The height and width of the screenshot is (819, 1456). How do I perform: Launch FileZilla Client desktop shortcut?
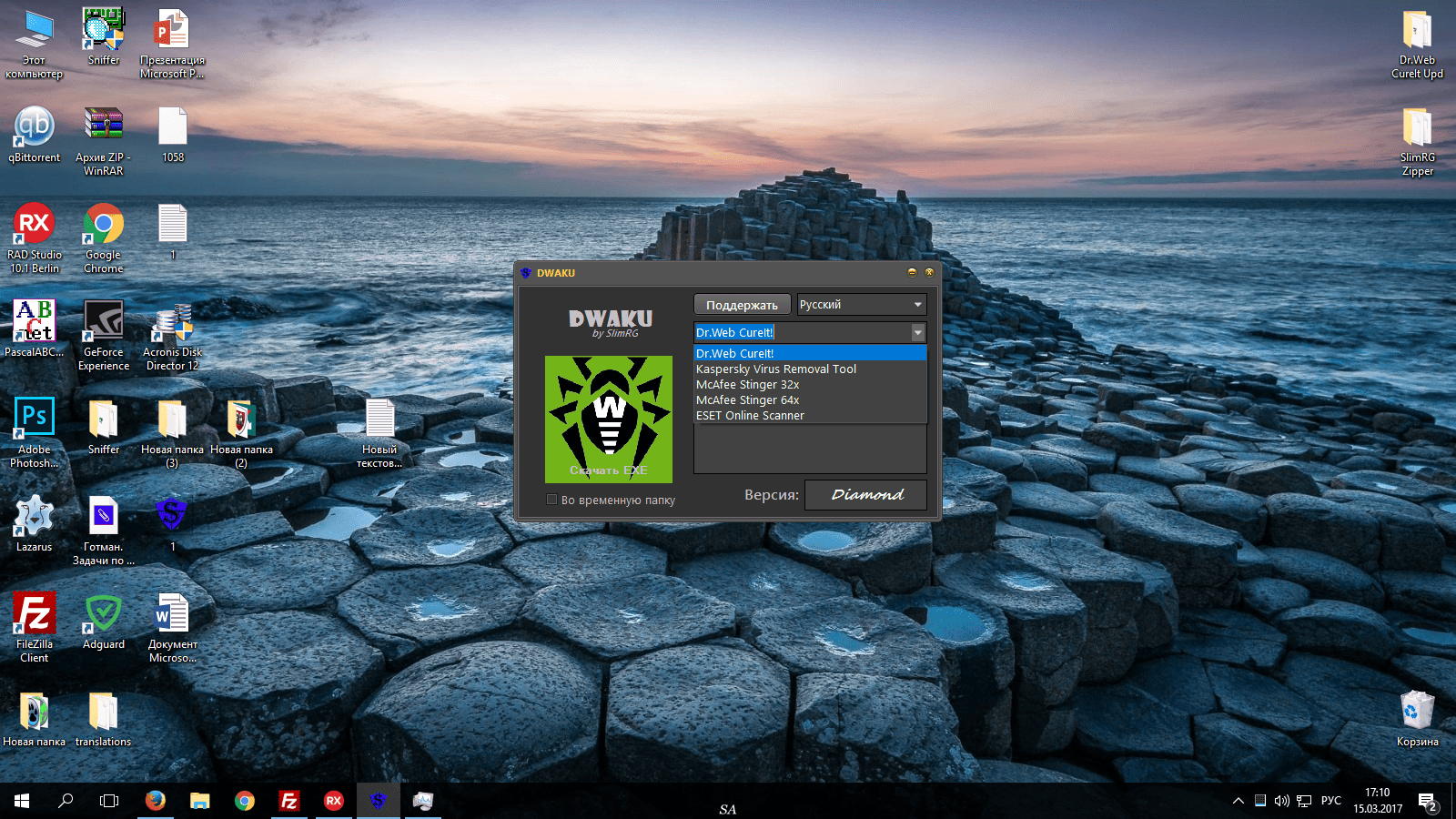tap(35, 627)
